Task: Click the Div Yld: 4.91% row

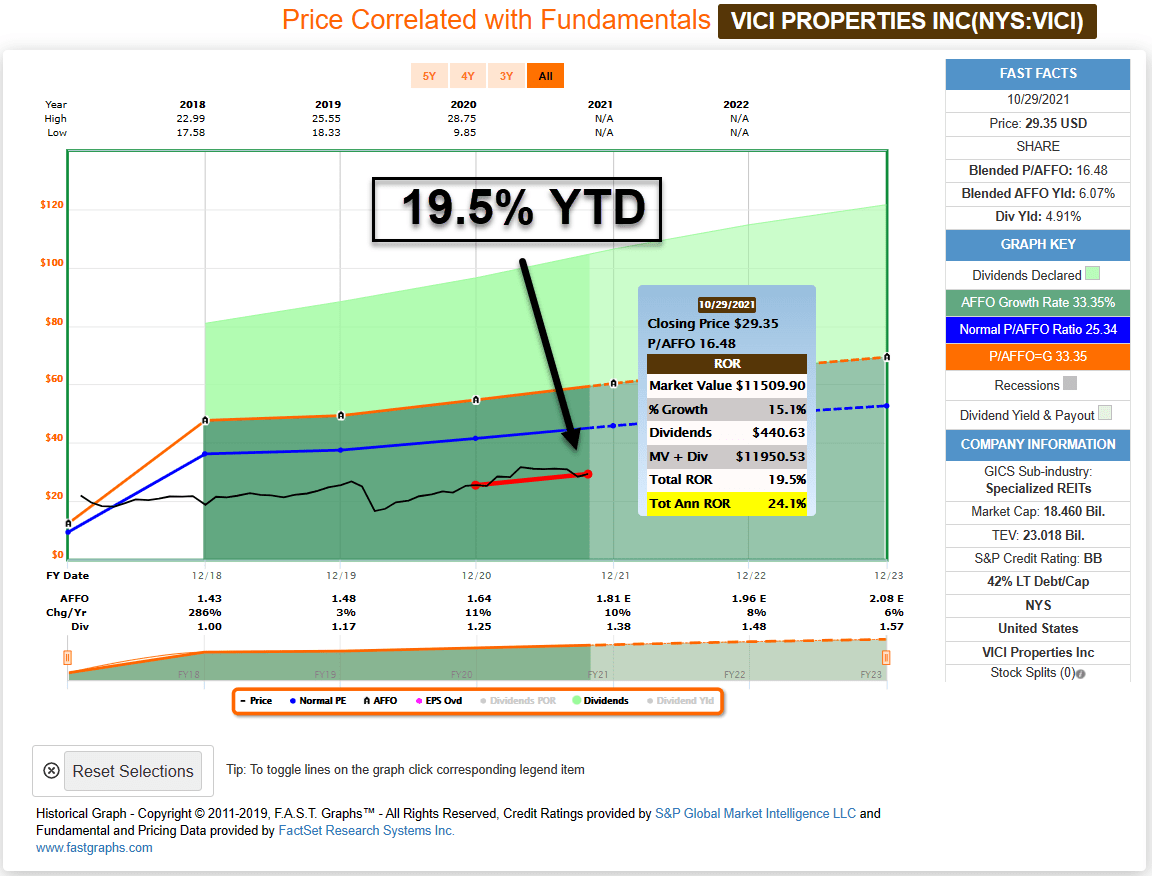Action: pyautogui.click(x=1037, y=217)
